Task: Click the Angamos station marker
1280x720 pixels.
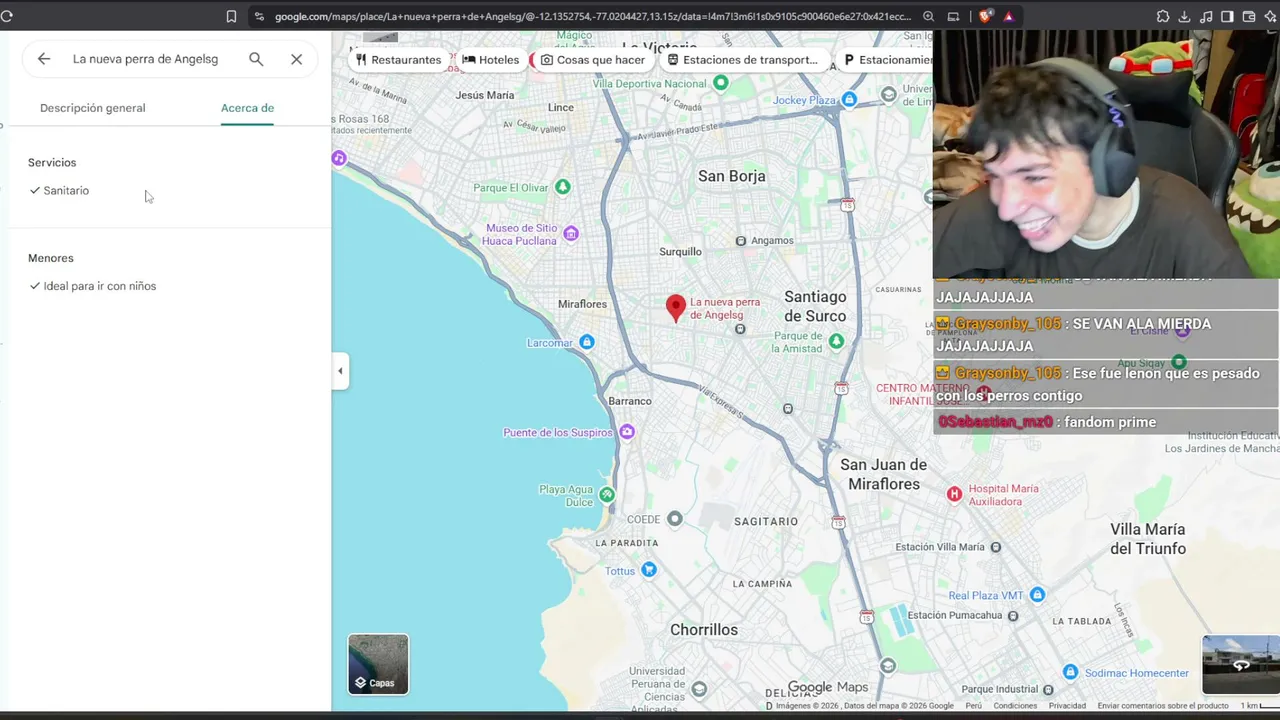Action: [741, 241]
